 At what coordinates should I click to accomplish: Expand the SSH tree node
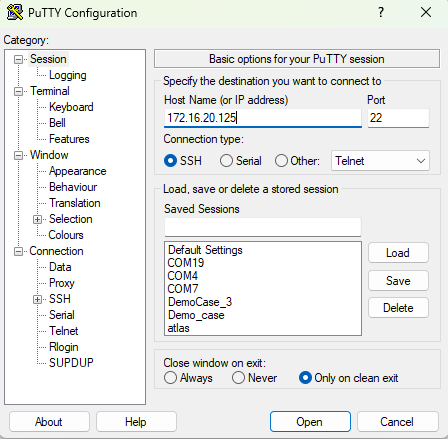37,300
